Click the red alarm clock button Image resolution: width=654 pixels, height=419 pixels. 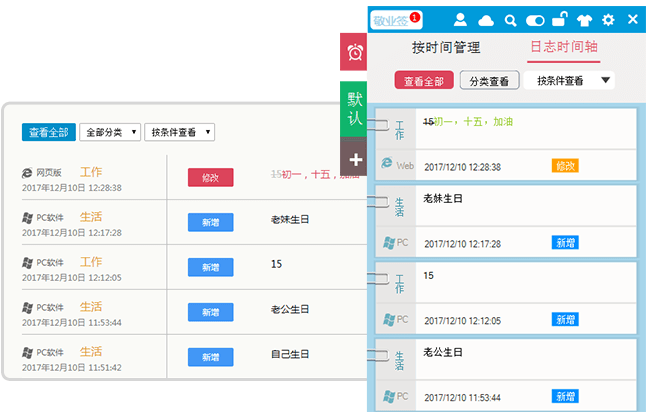tap(354, 51)
